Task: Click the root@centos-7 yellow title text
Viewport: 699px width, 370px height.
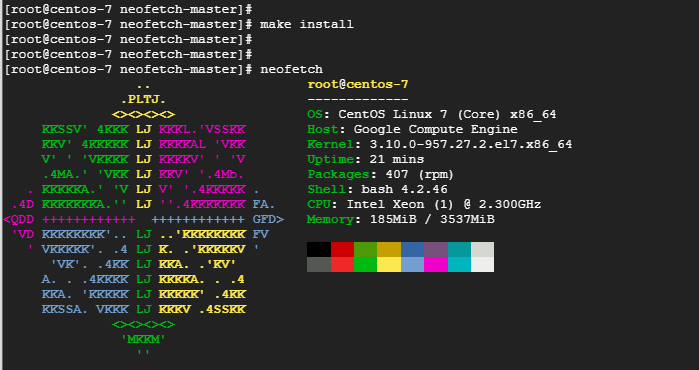Action: (x=358, y=85)
